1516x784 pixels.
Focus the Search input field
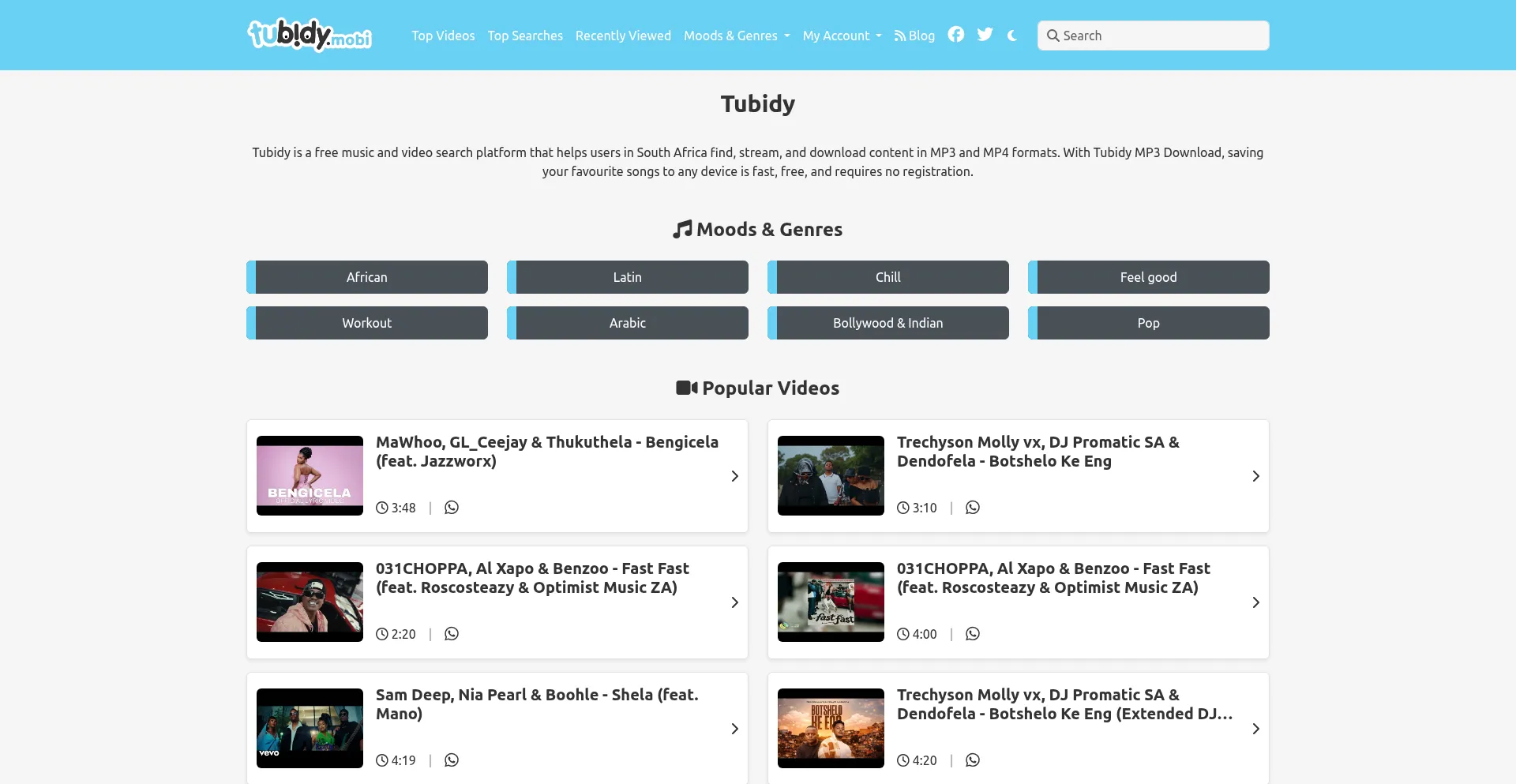[1153, 36]
